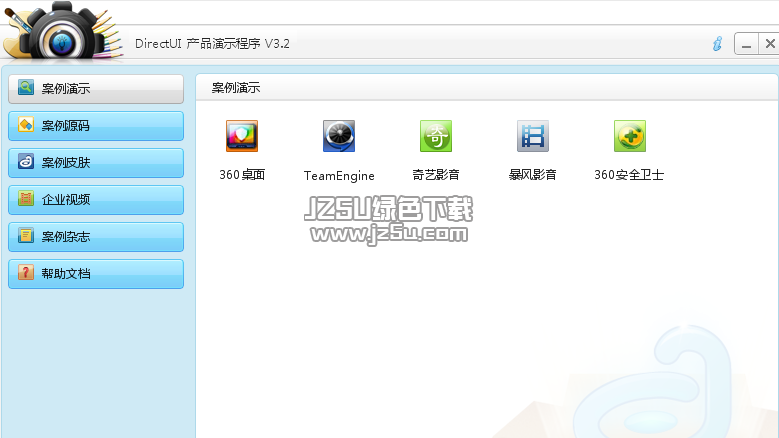Launch the TeamEngine demo icon

[339, 136]
